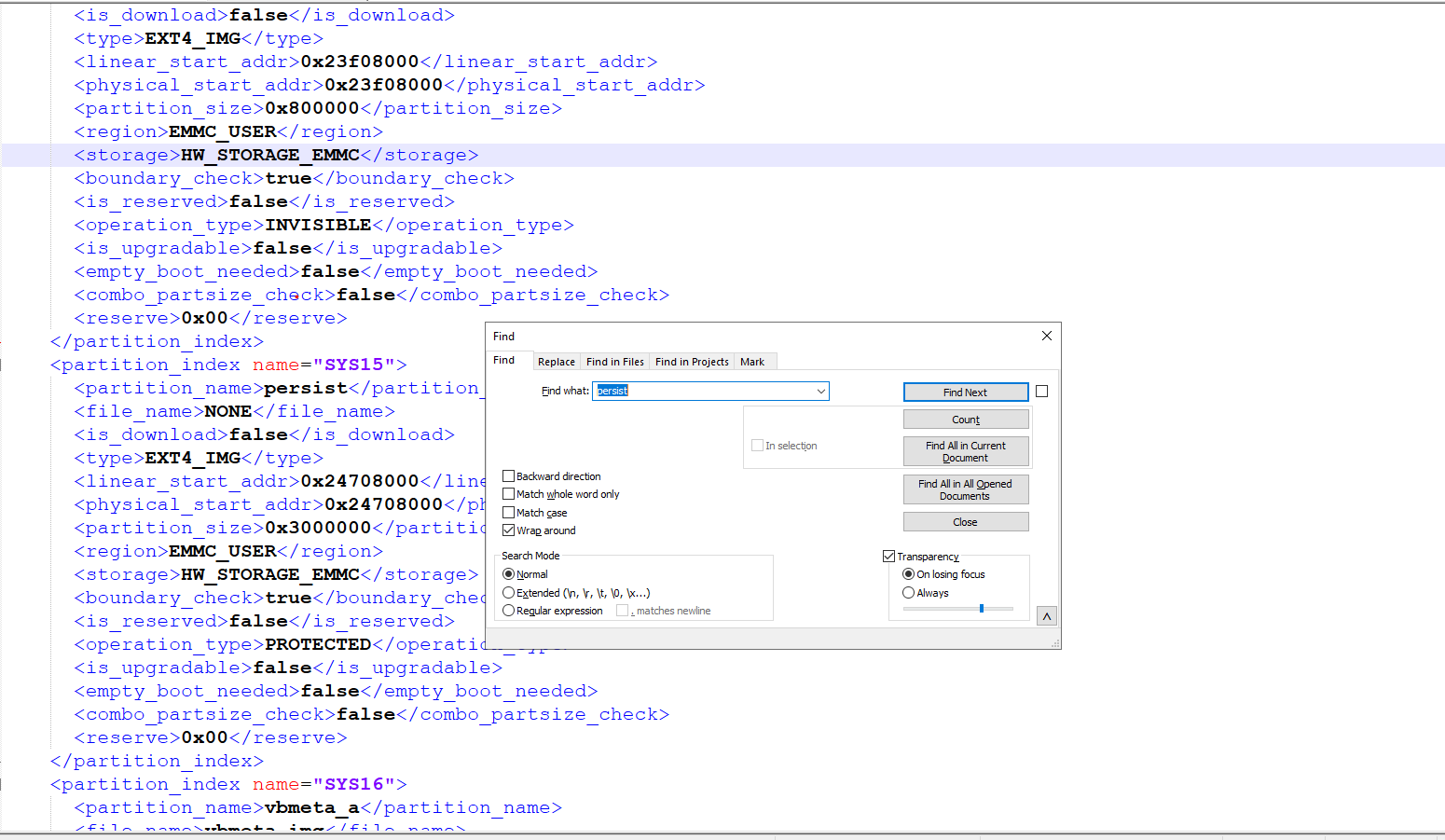Enable Match whole word only
This screenshot has height=840, width=1445.
(x=507, y=494)
